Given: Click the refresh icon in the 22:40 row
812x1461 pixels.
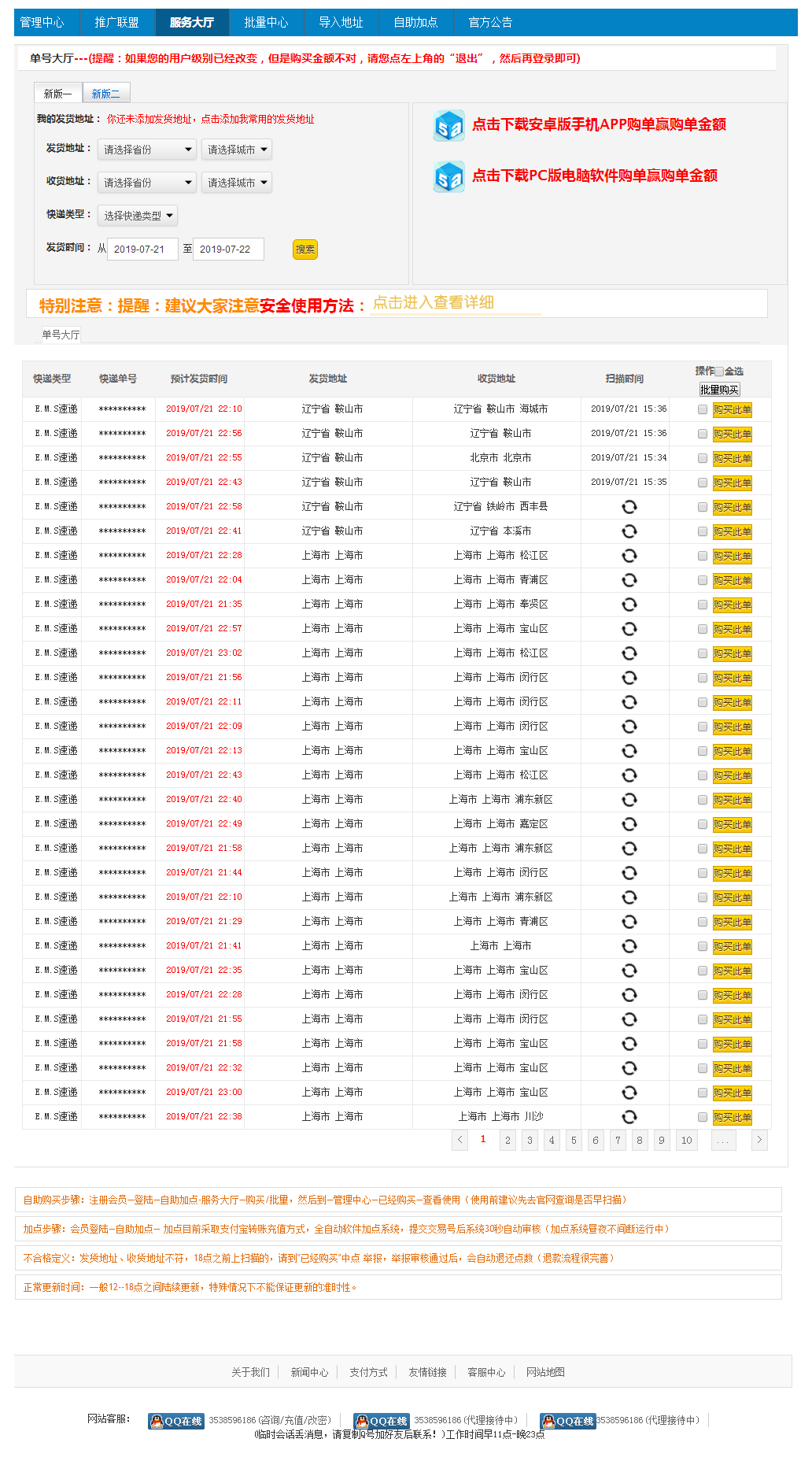Looking at the screenshot, I should (629, 800).
